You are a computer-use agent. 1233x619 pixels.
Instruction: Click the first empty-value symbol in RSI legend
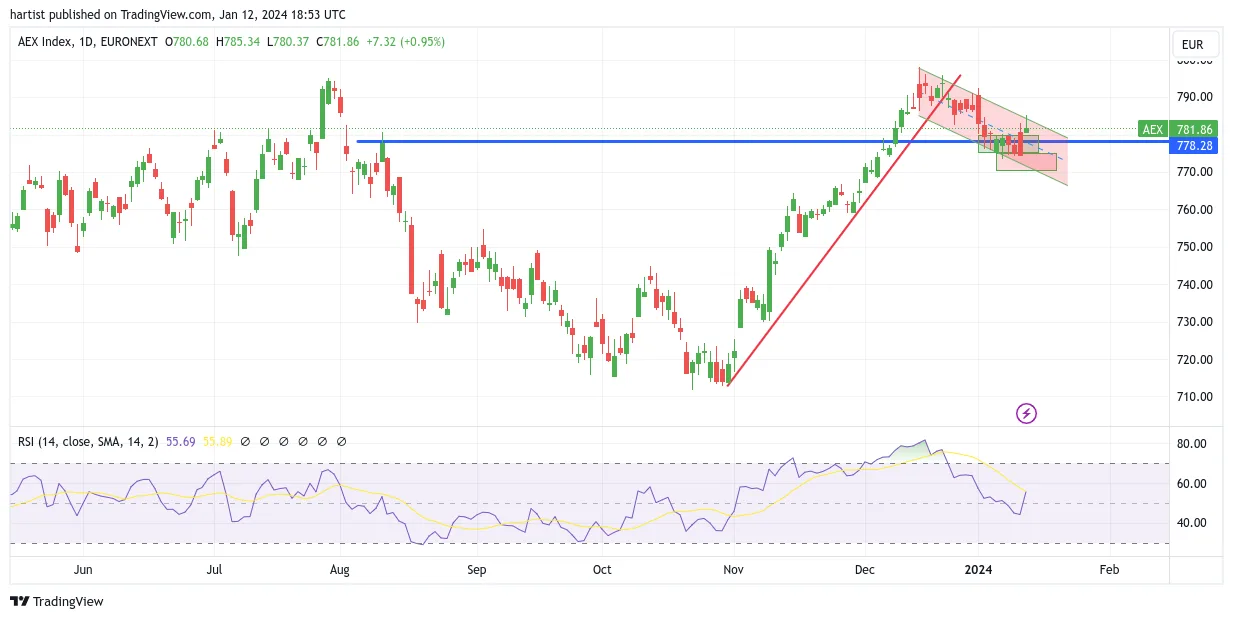pos(246,441)
